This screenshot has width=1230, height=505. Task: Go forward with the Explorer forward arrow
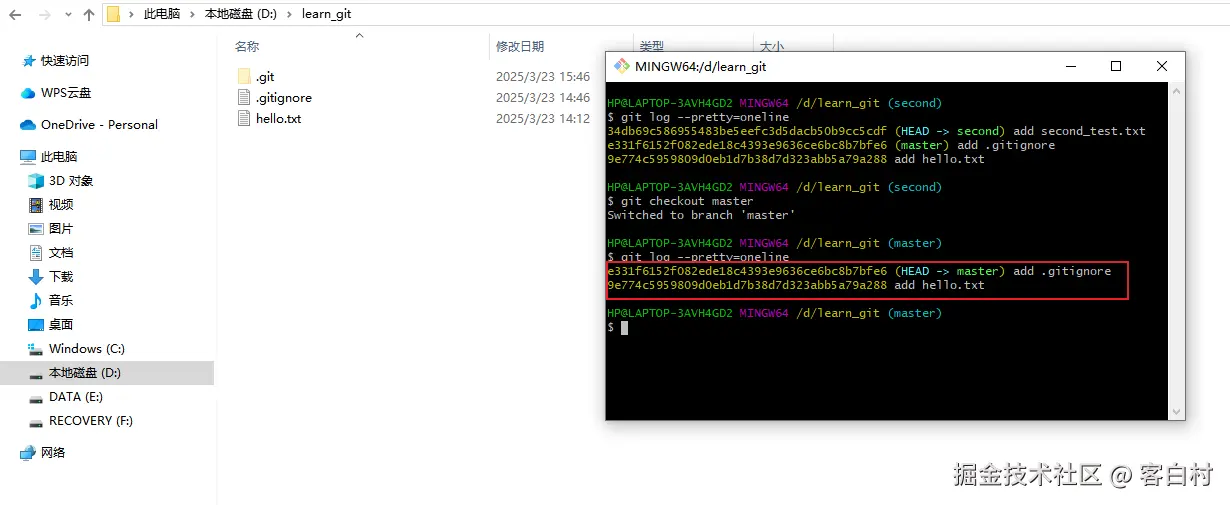[x=46, y=15]
